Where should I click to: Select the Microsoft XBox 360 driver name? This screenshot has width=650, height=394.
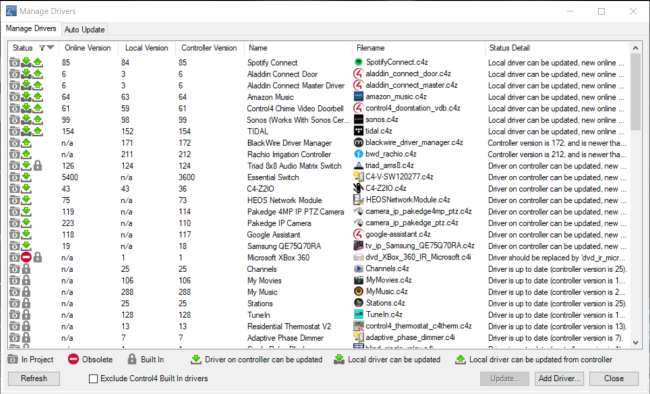pos(278,257)
